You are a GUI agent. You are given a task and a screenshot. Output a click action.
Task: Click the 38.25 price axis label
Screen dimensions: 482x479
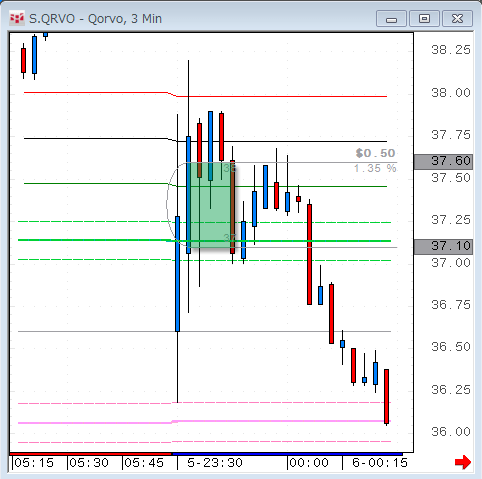pyautogui.click(x=451, y=50)
